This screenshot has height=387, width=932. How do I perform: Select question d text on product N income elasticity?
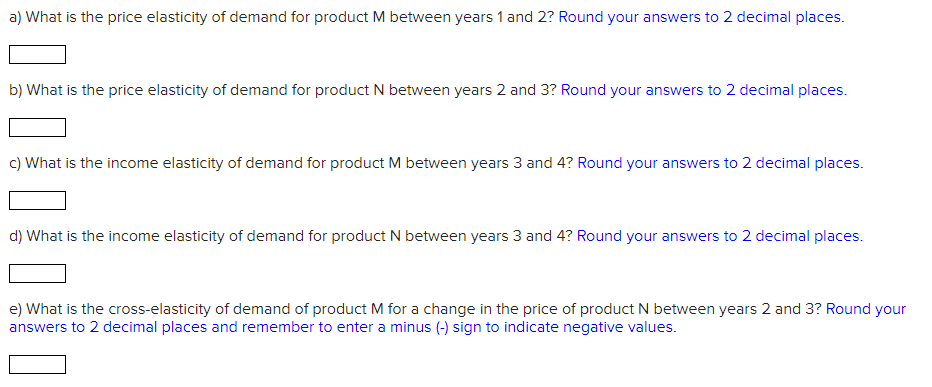click(291, 237)
